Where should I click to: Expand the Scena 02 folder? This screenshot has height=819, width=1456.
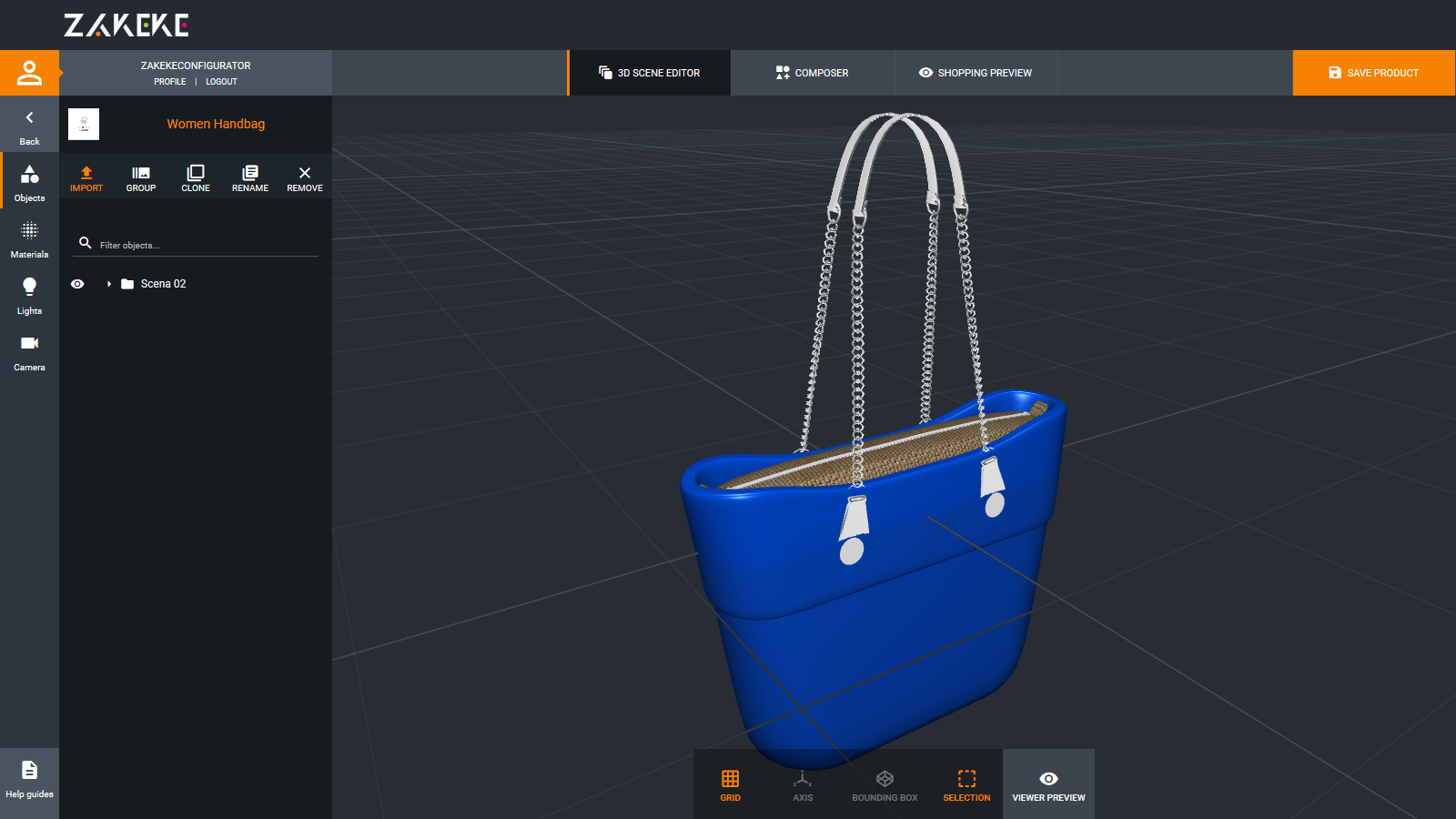(x=109, y=284)
